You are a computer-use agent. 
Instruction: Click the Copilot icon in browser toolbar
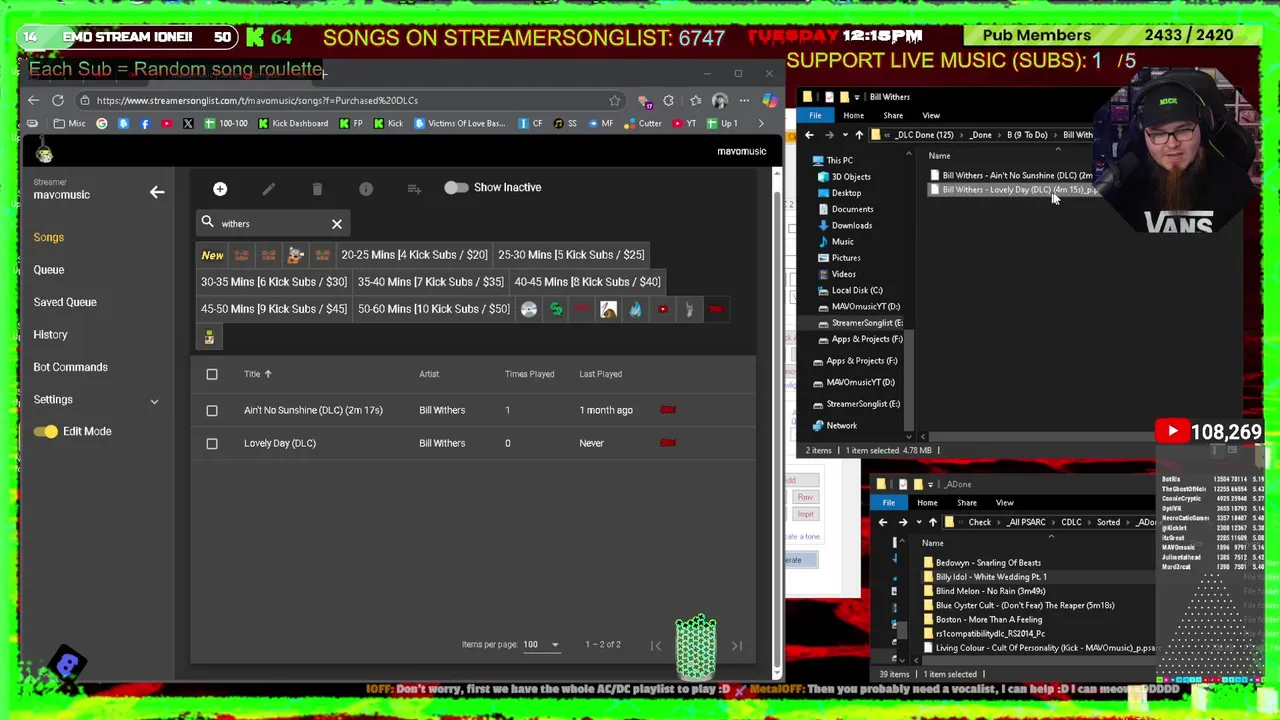click(769, 100)
